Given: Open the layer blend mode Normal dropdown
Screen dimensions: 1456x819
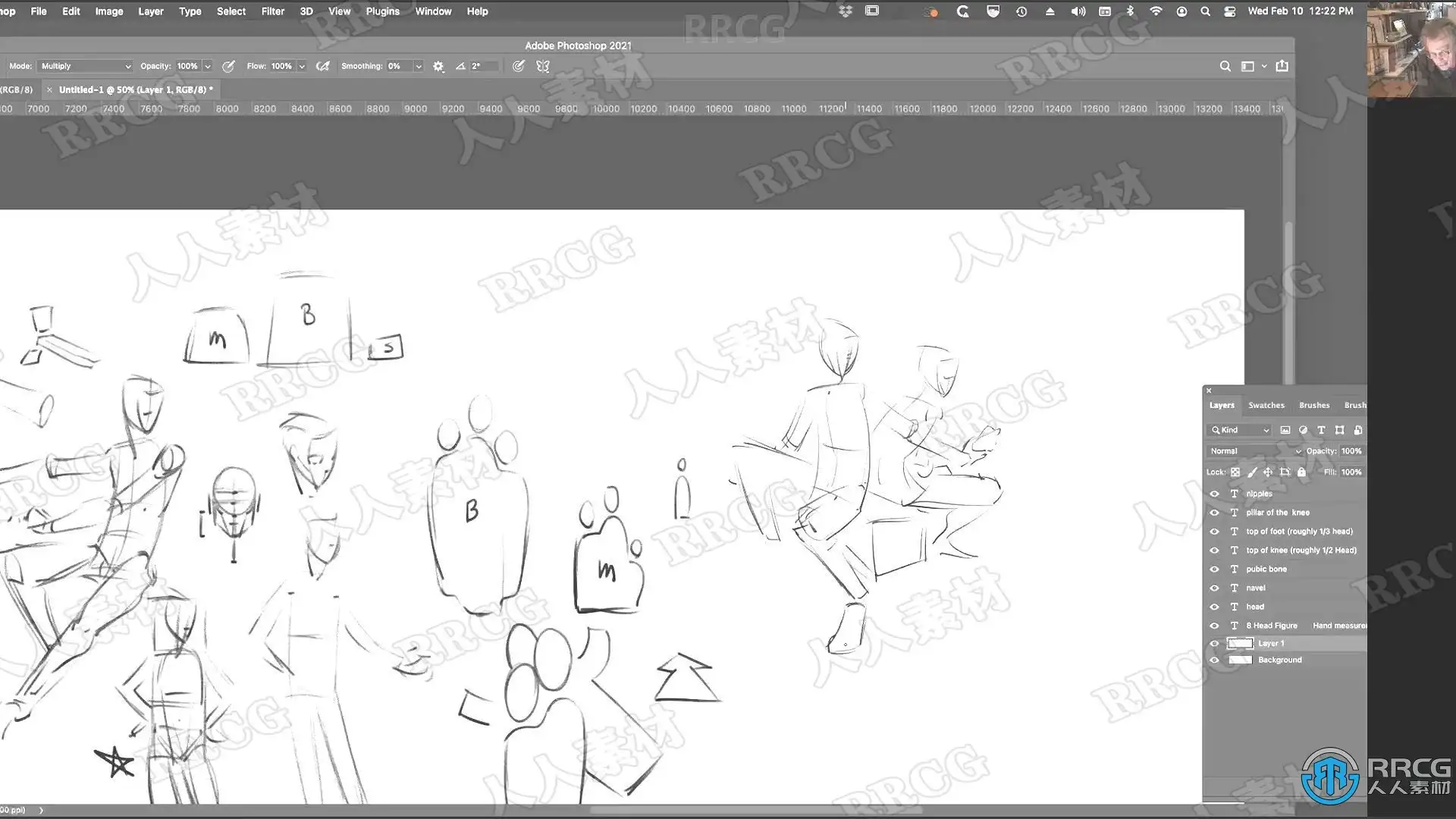Looking at the screenshot, I should 1255,451.
